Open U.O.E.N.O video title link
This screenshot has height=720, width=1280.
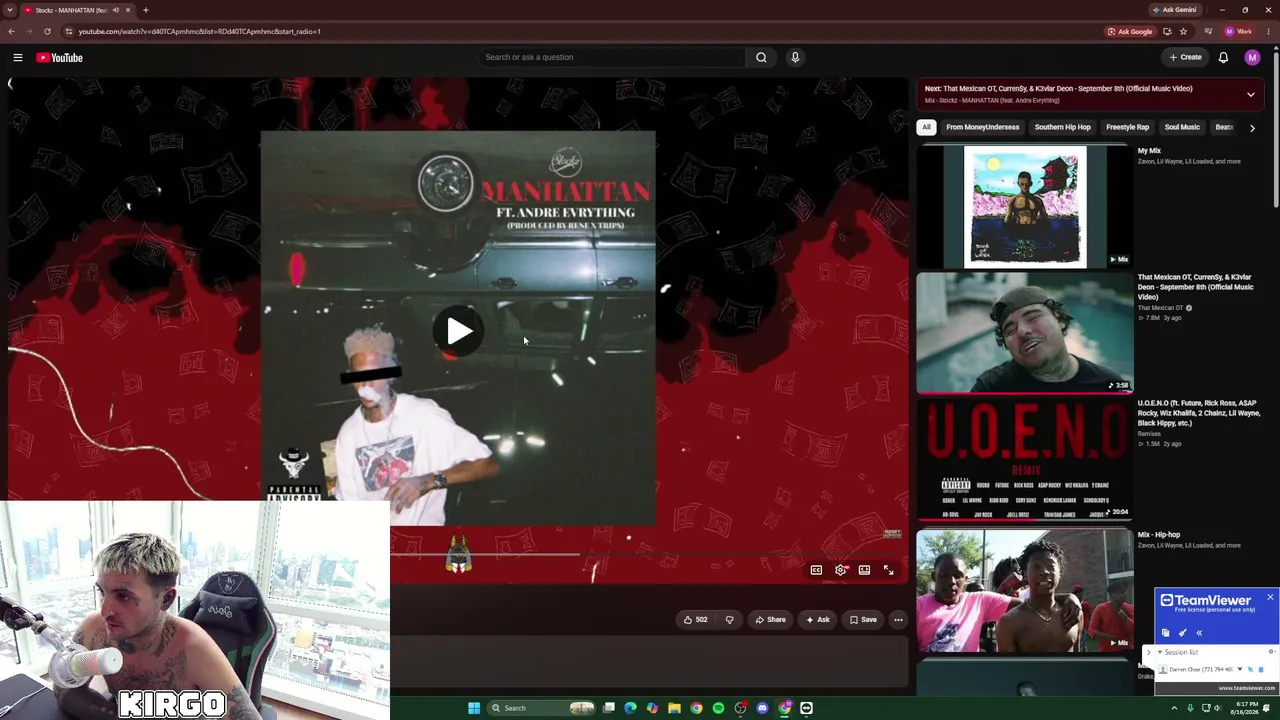coord(1197,413)
